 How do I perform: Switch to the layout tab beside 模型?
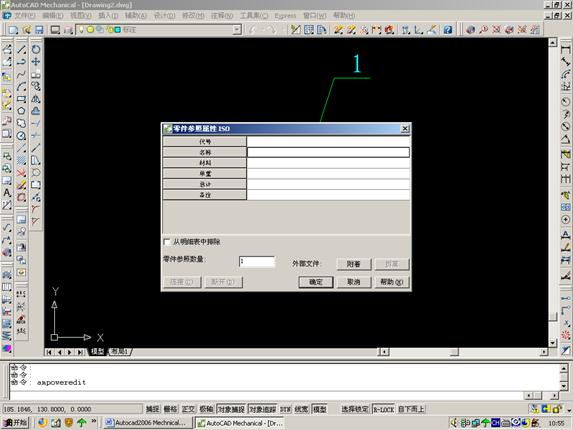(x=119, y=351)
